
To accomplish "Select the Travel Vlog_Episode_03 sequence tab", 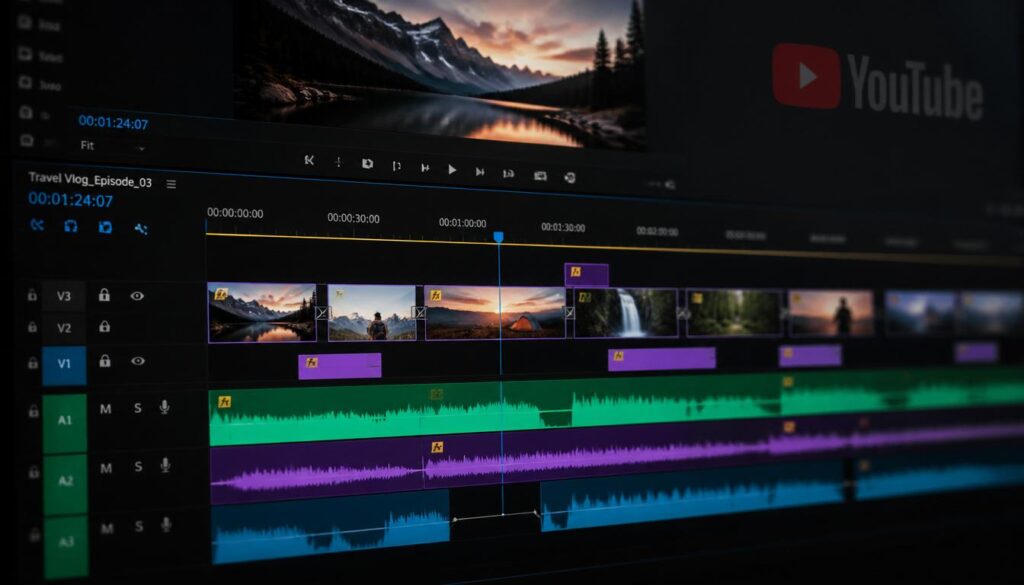I will click(x=90, y=180).
